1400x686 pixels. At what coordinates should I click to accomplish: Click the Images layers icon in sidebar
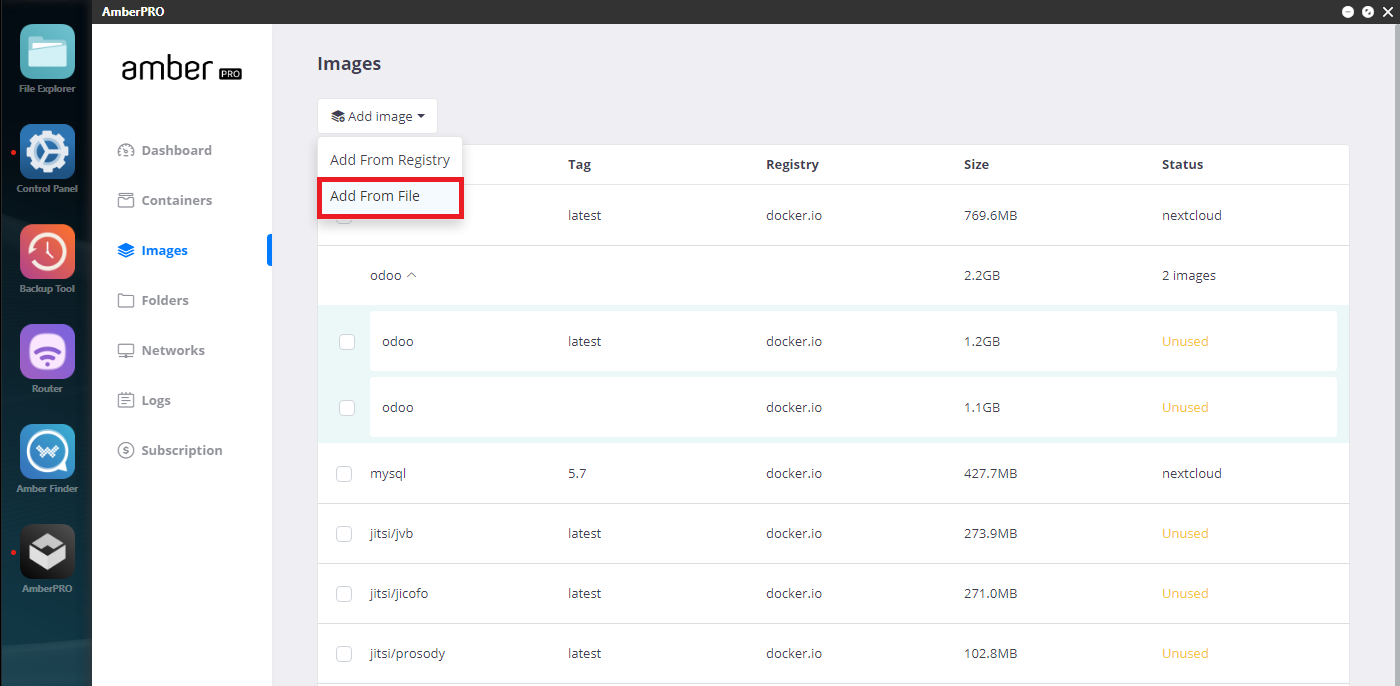[x=126, y=251]
